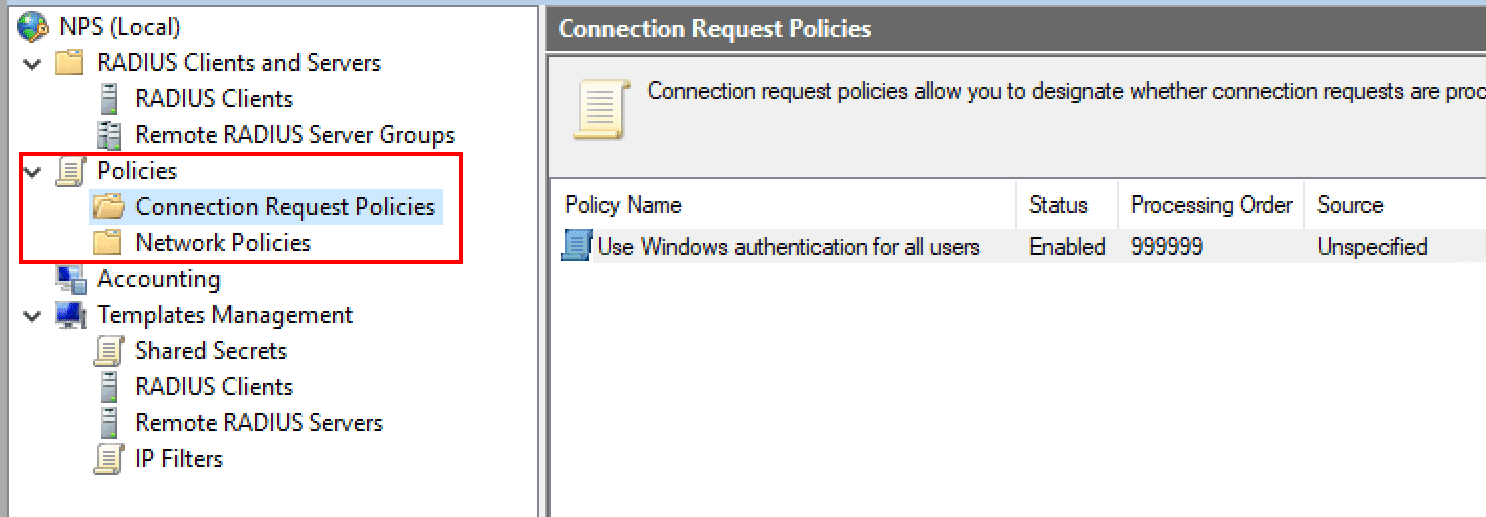Click the Status column header
Viewport: 1486px width, 517px height.
tap(1058, 205)
